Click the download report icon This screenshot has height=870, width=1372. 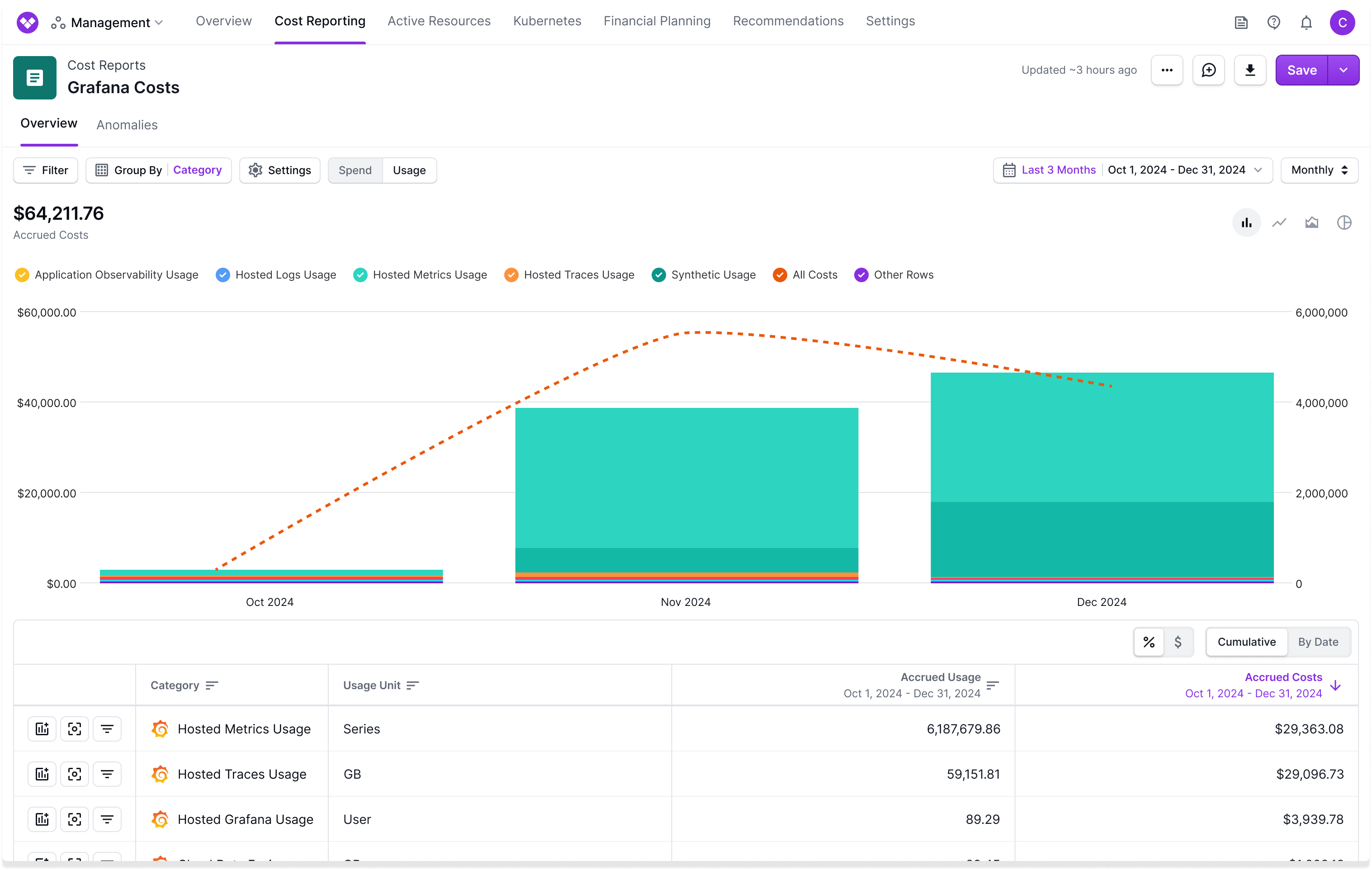[1250, 70]
